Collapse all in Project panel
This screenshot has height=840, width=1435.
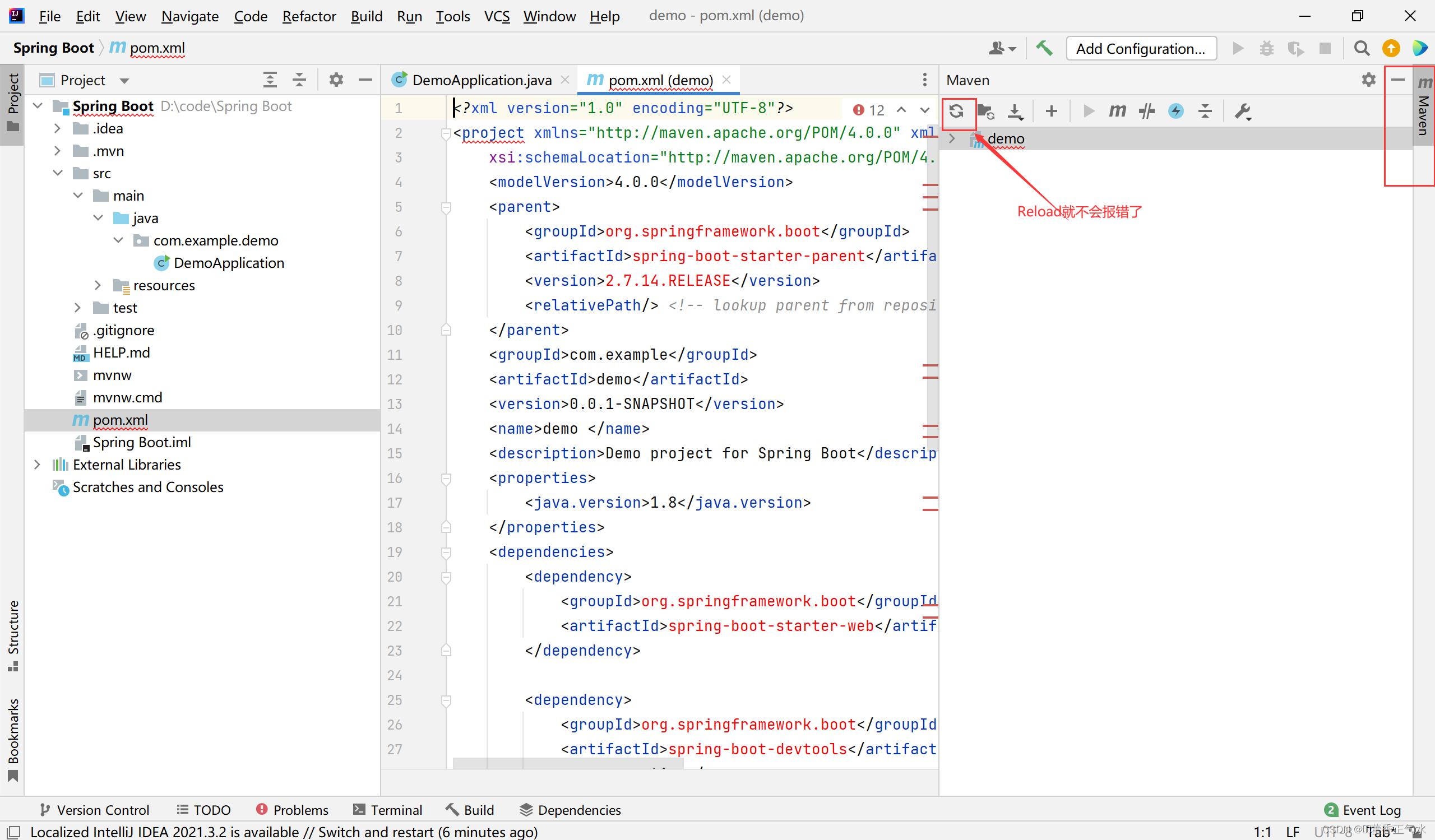[x=299, y=80]
